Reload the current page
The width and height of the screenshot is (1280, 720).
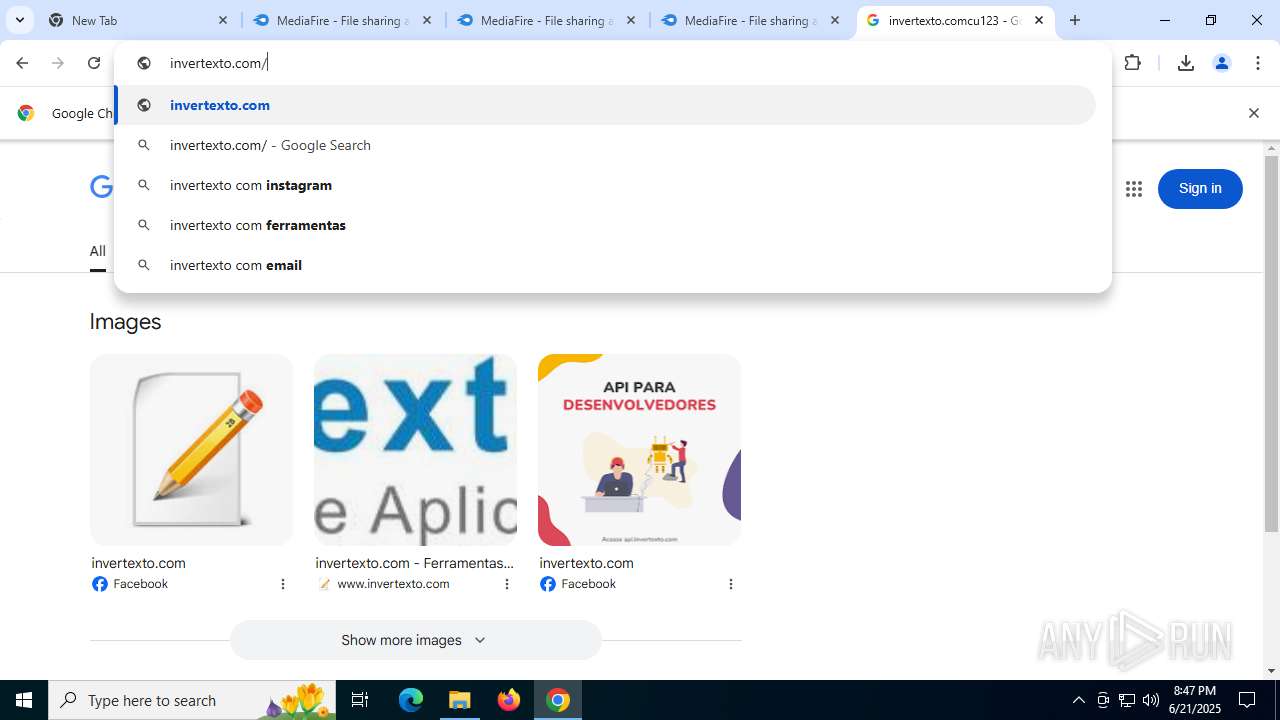point(94,63)
